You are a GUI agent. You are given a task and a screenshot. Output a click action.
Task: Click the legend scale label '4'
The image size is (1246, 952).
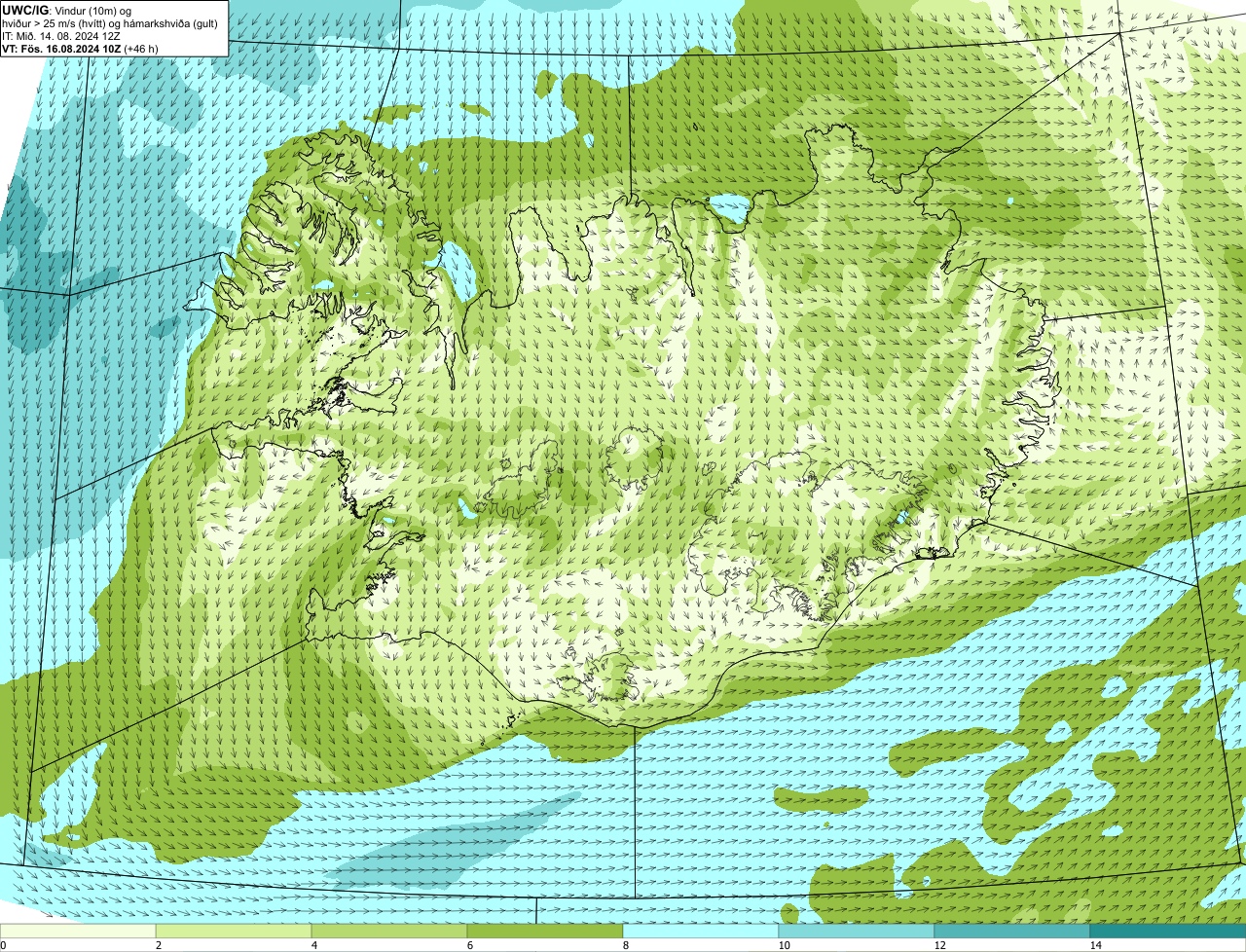[313, 945]
